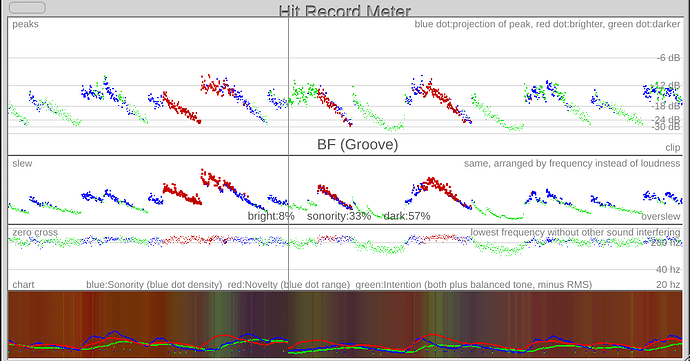Click the bright:8% readout

[x=271, y=216]
